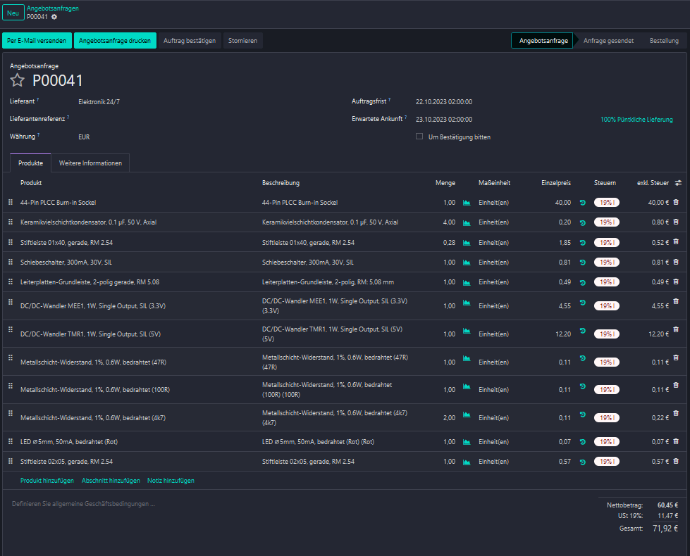Click the Anfrage gesendet status stage
The image size is (690, 556).
608,41
